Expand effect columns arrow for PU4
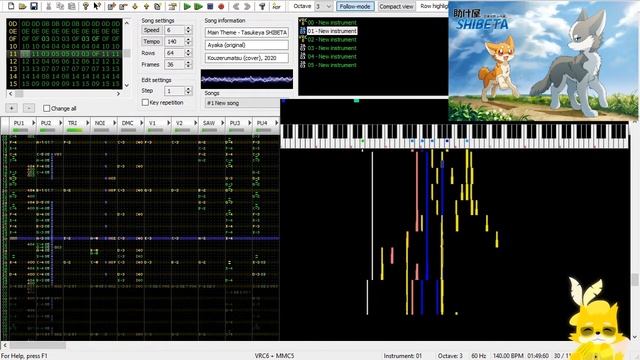640x360 pixels. tap(276, 123)
